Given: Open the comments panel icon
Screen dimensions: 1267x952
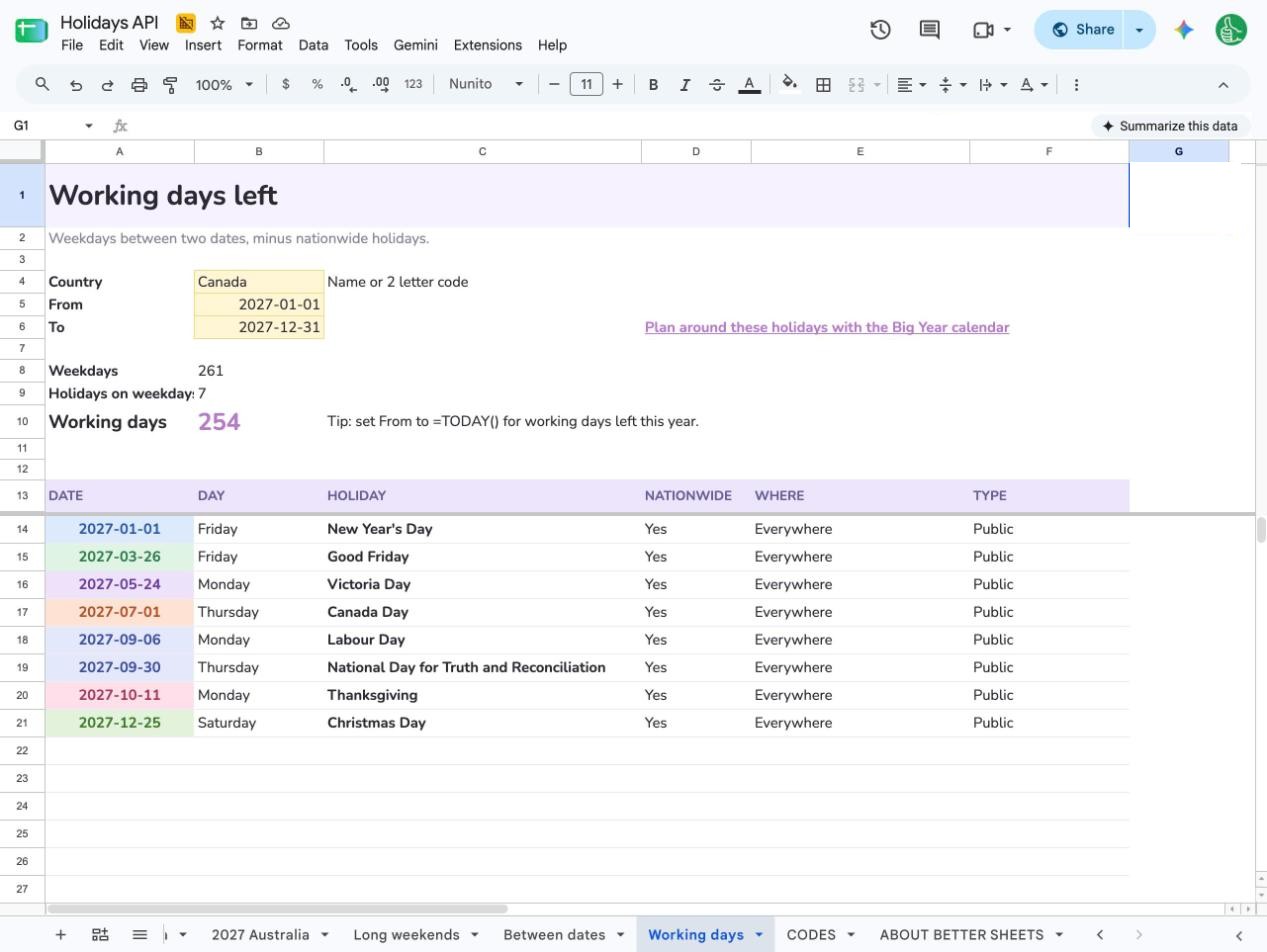Looking at the screenshot, I should point(930,30).
